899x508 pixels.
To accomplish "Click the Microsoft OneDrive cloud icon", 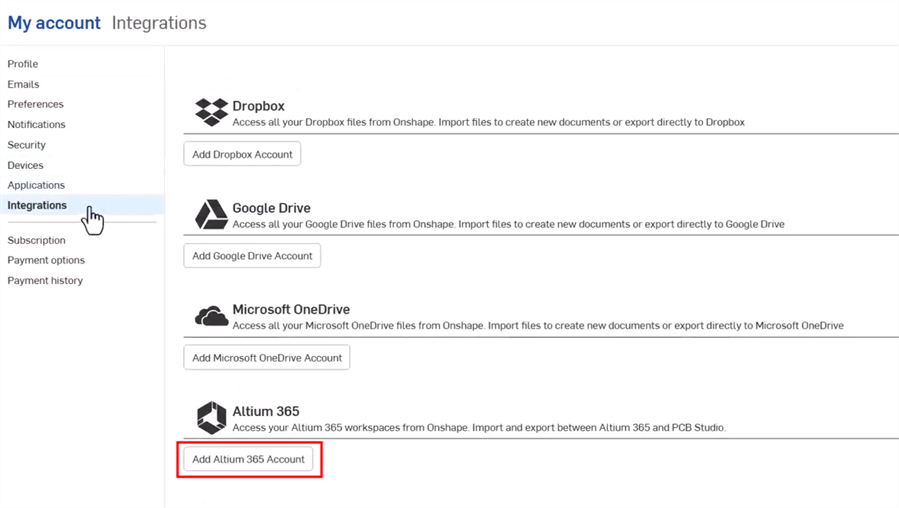I will point(211,317).
